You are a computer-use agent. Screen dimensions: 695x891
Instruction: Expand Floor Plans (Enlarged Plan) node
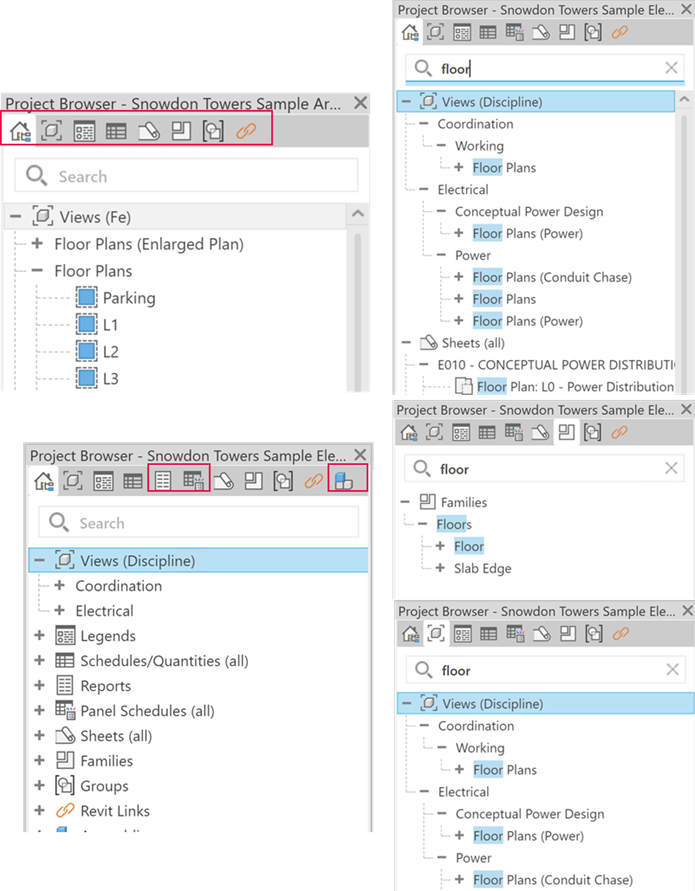(x=37, y=244)
